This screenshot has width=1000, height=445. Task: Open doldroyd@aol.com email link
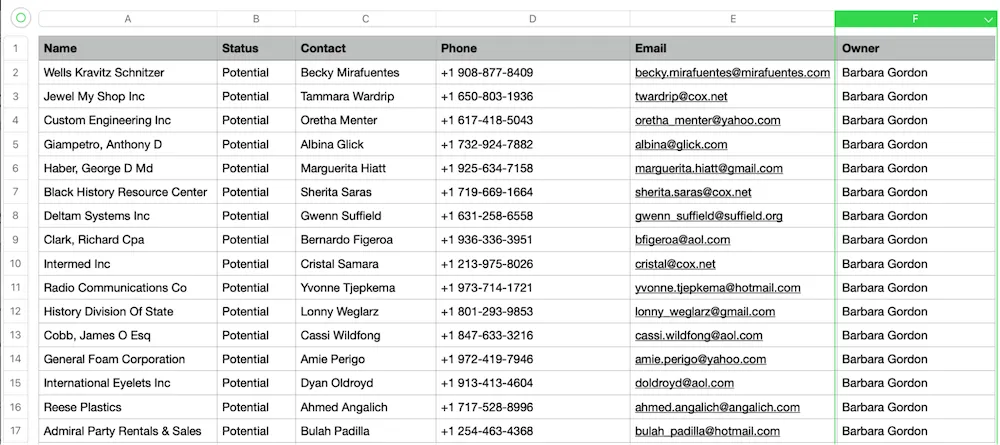[684, 383]
